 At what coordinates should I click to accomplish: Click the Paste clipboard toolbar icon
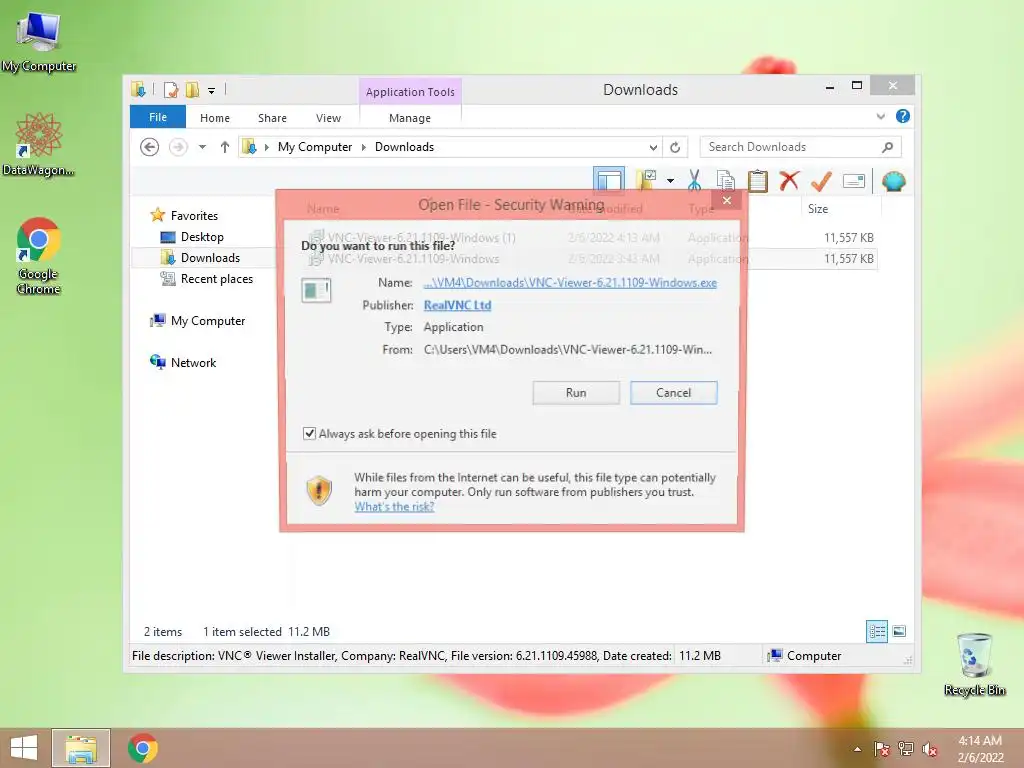tap(757, 180)
